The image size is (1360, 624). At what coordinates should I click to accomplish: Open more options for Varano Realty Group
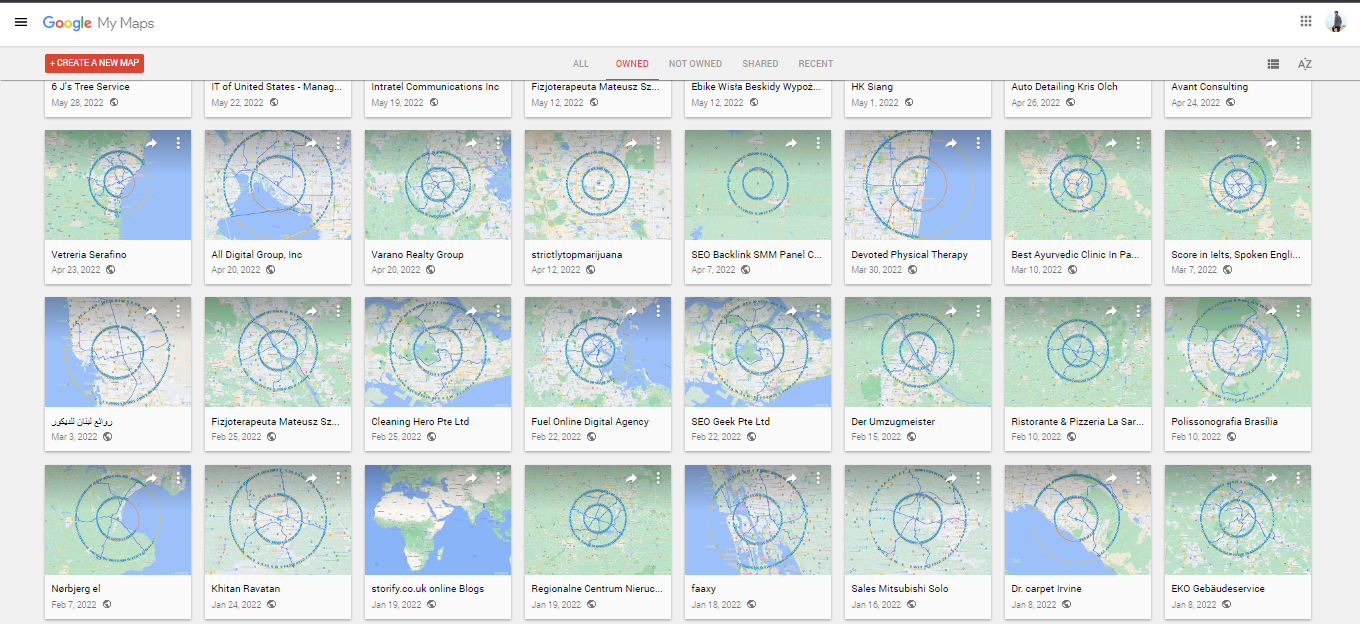tap(498, 143)
